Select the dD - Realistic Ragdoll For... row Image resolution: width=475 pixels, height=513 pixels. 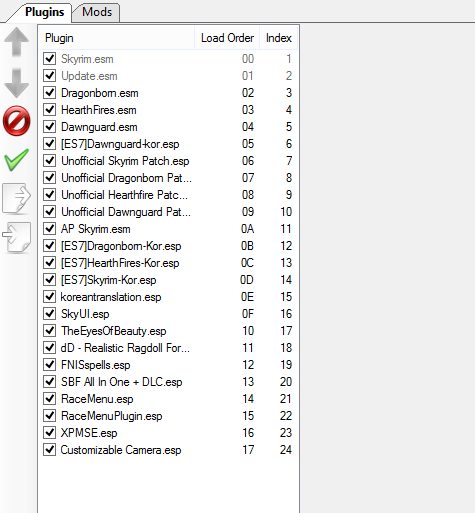168,348
